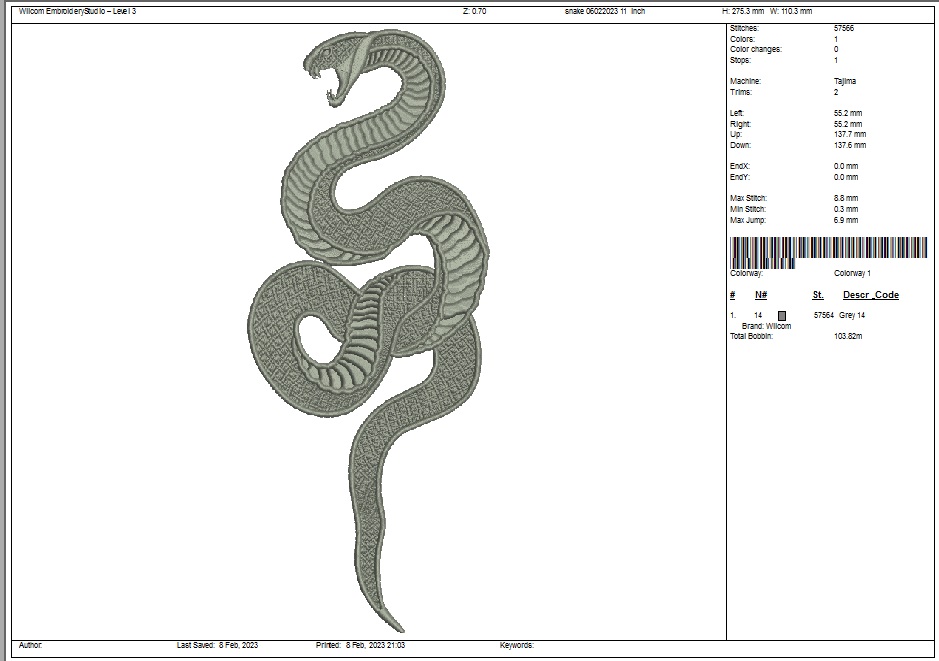Click the Keywords field in footer
The height and width of the screenshot is (661, 939).
(x=517, y=645)
